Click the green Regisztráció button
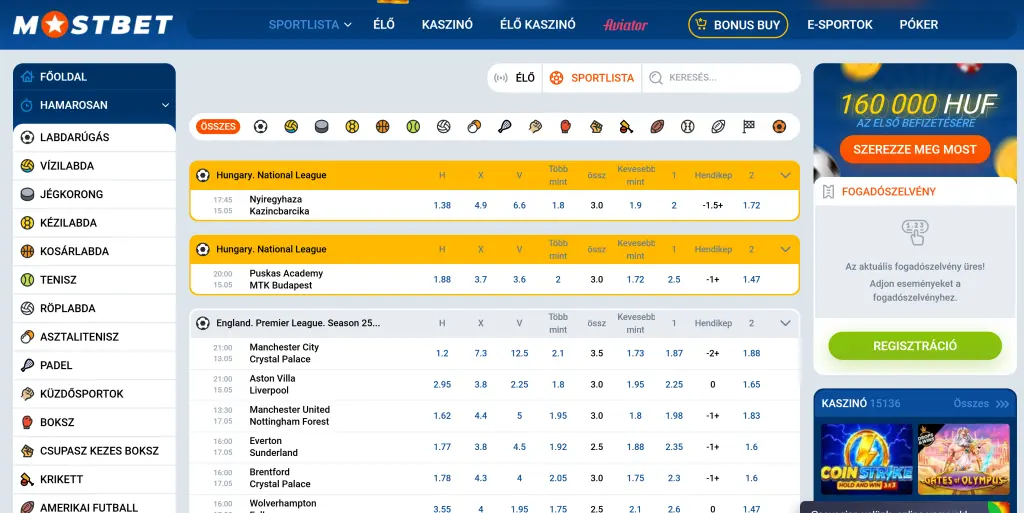1024x513 pixels. pos(915,346)
